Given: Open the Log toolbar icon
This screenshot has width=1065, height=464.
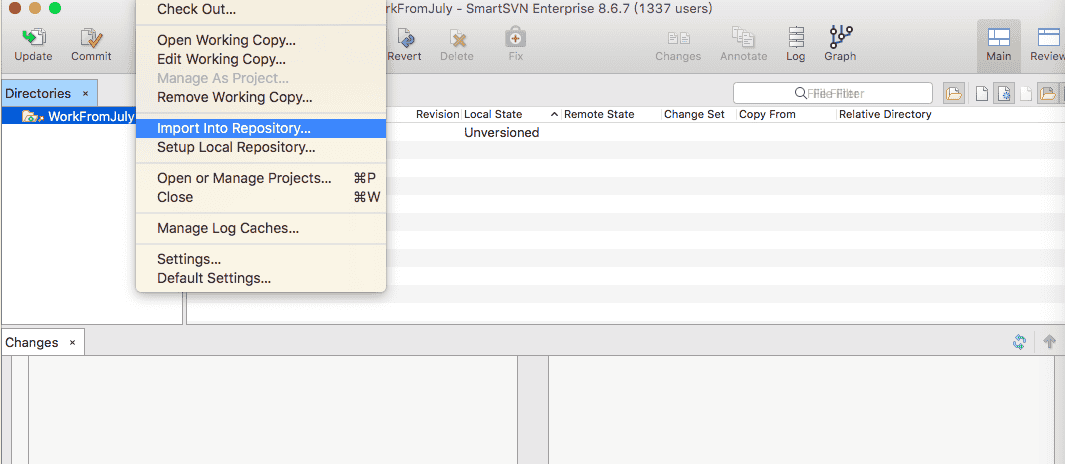Looking at the screenshot, I should coord(796,37).
